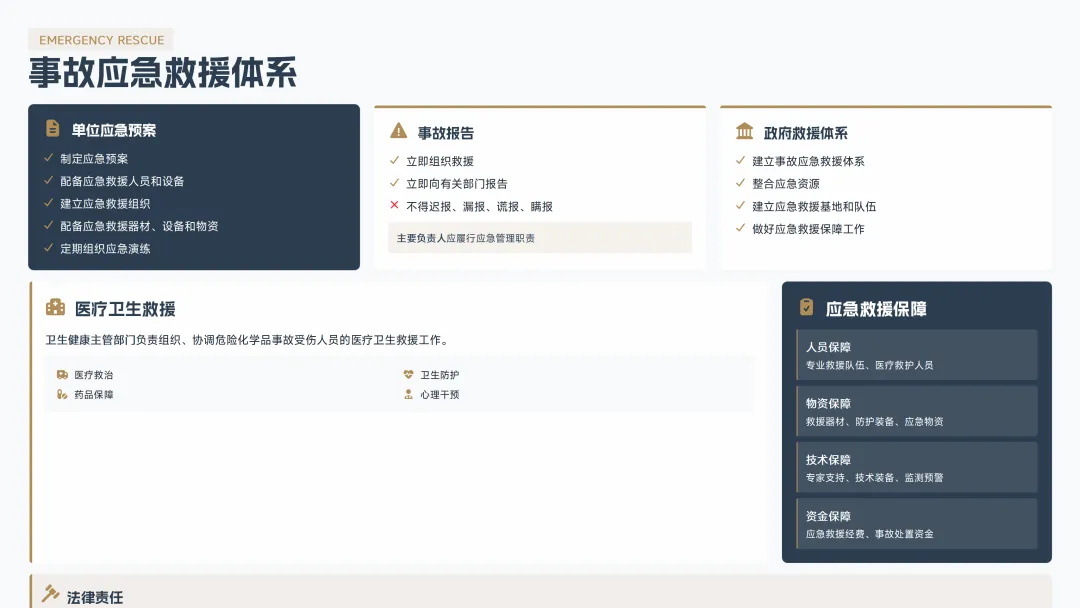Click the gavel icon beside 法律责任
Screen dimensions: 1080x608
click(x=50, y=594)
